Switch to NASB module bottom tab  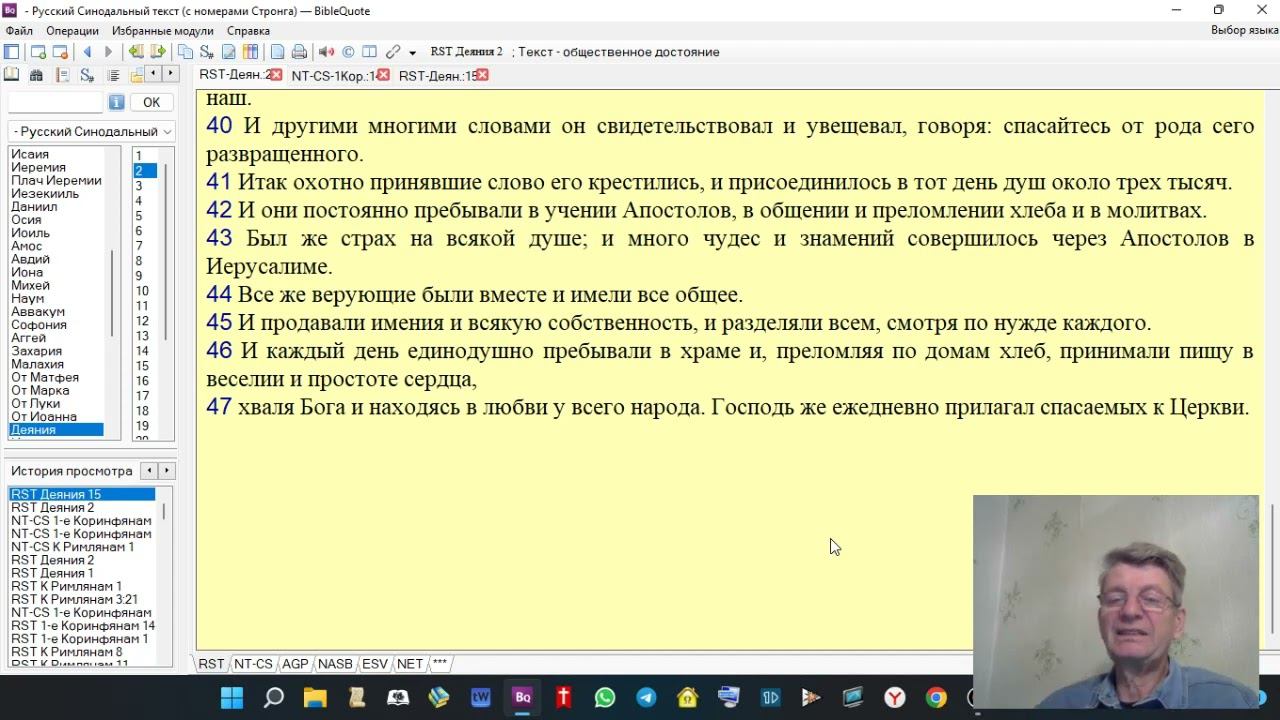pyautogui.click(x=336, y=663)
